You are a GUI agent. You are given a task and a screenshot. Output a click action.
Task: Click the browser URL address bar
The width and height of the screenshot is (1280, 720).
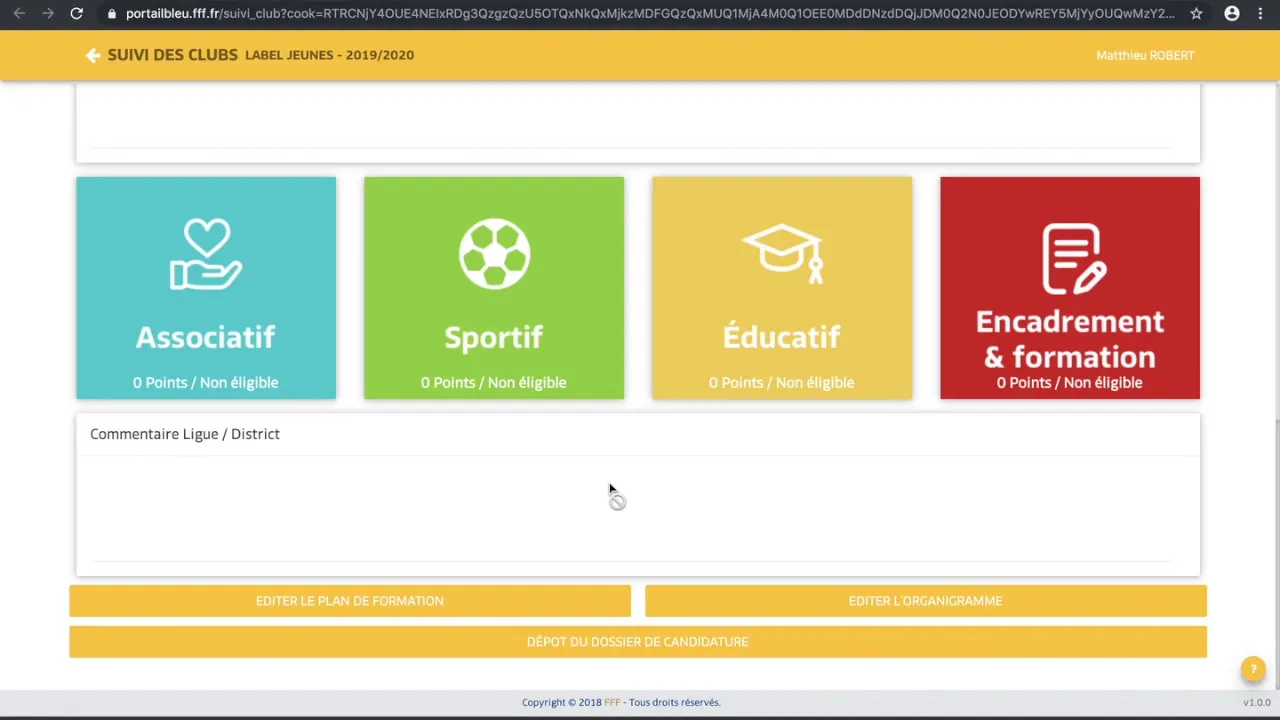point(650,14)
